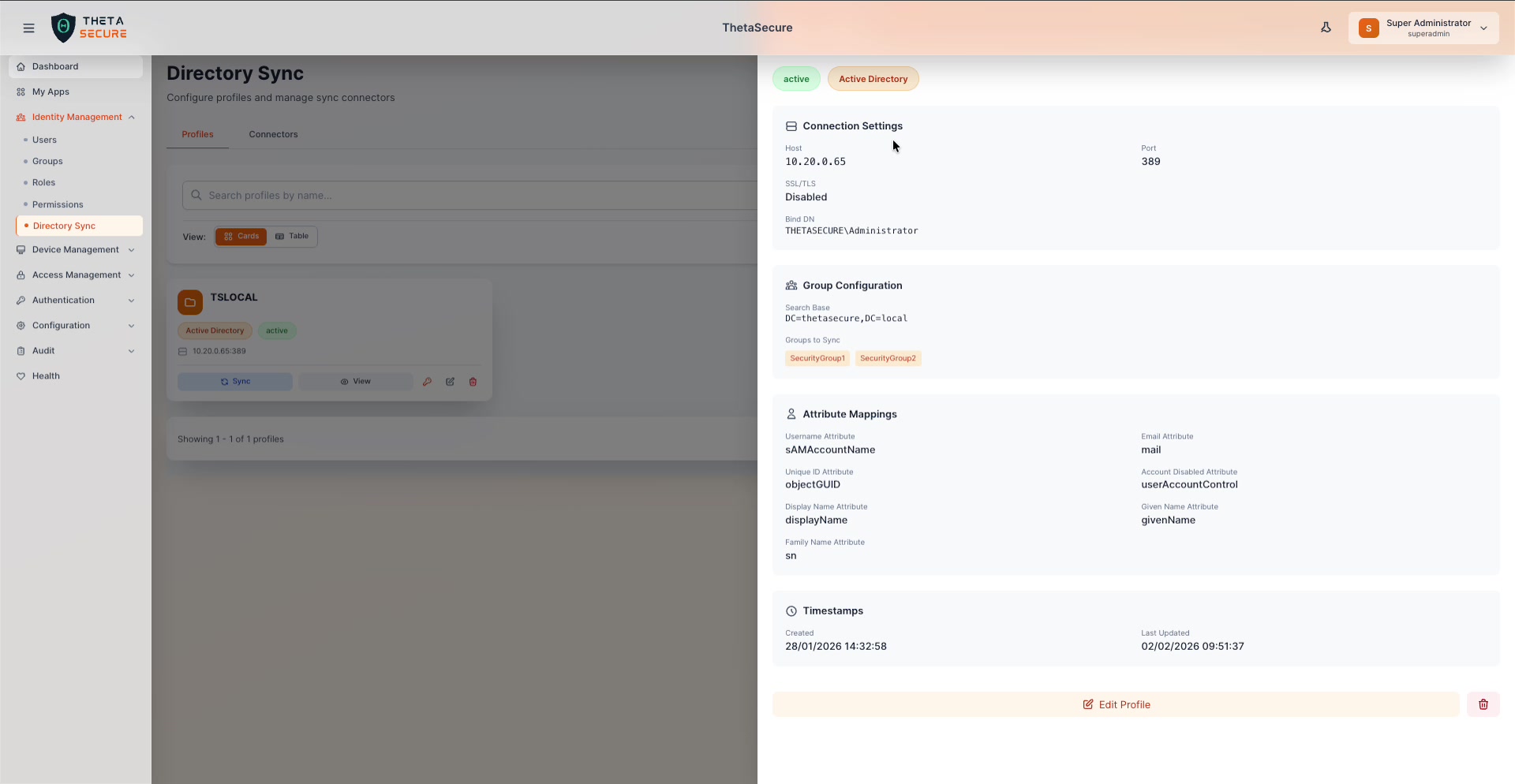Open the Super Administrator account dropdown
Viewport: 1515px width, 784px height.
click(x=1423, y=28)
